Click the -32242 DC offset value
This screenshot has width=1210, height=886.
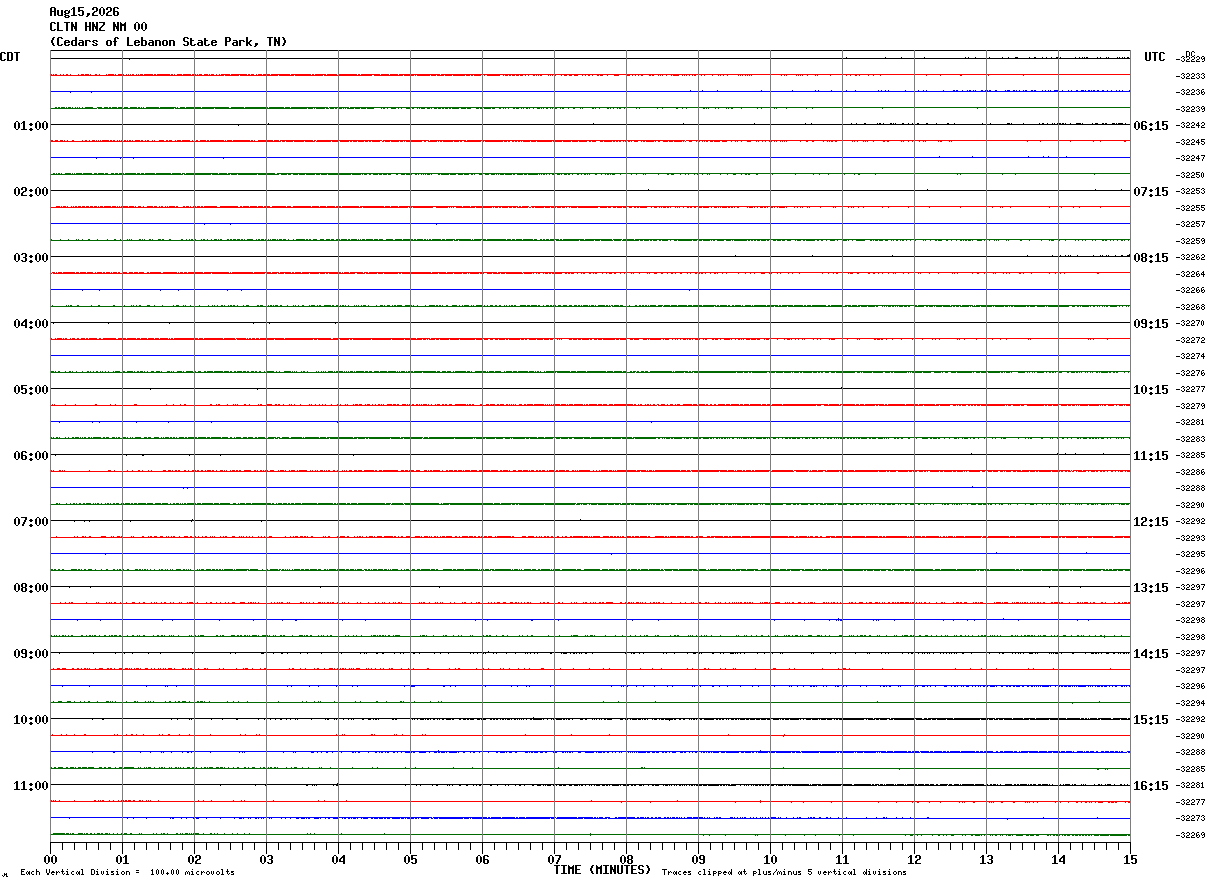click(1191, 126)
